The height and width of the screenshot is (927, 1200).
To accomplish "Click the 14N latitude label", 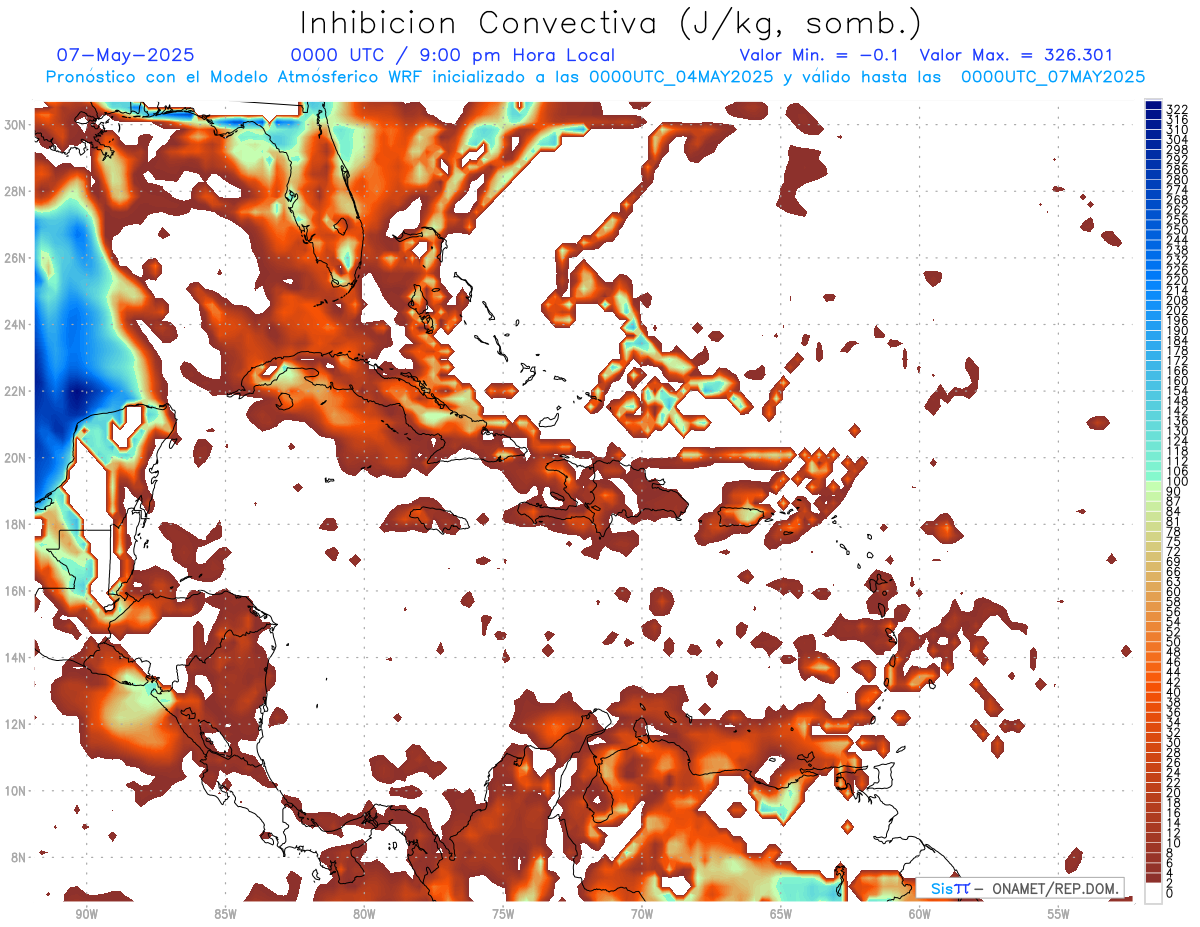I will click(16, 658).
